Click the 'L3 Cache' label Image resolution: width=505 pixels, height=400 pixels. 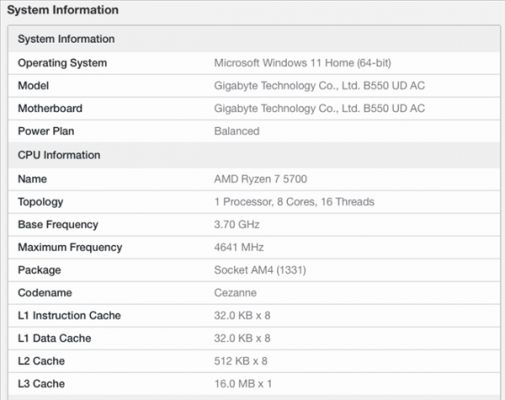pyautogui.click(x=41, y=384)
